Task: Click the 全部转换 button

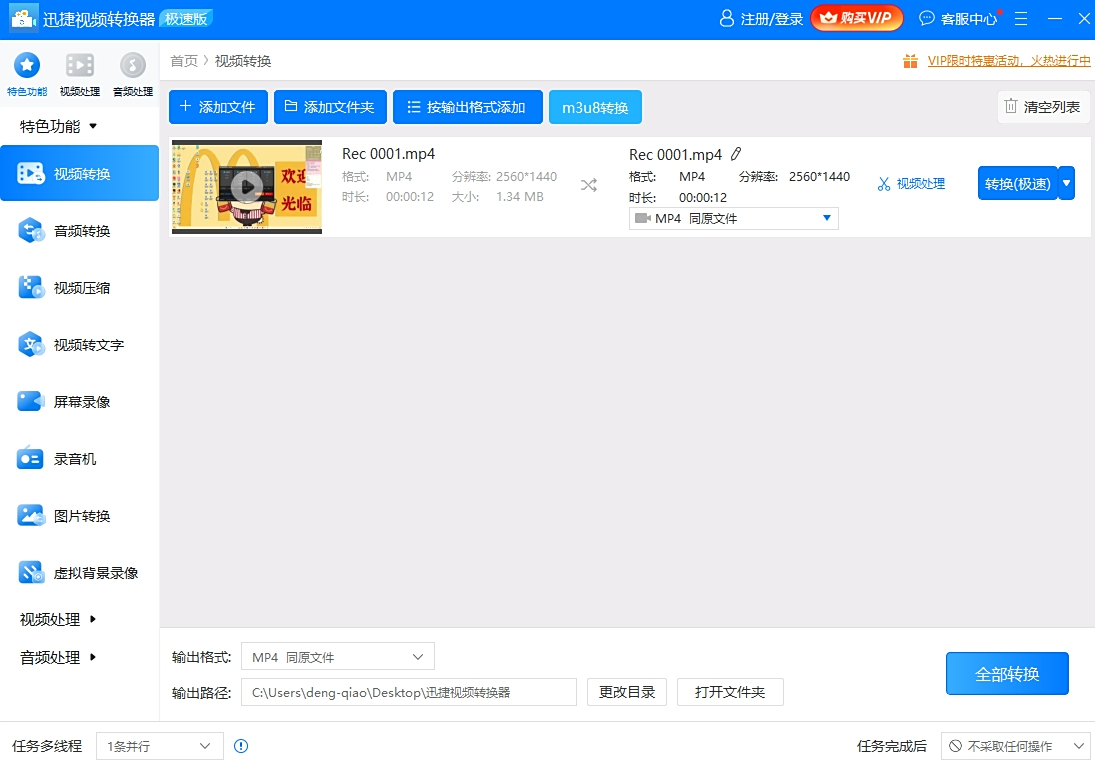Action: point(1007,674)
